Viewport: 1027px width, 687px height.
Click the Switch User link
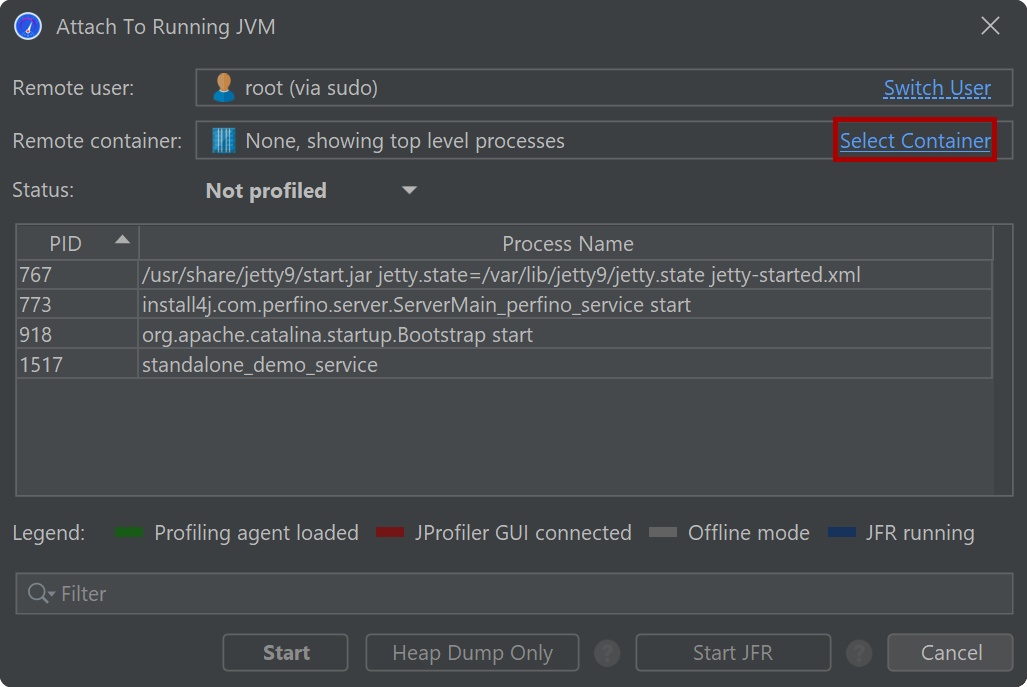coord(937,88)
